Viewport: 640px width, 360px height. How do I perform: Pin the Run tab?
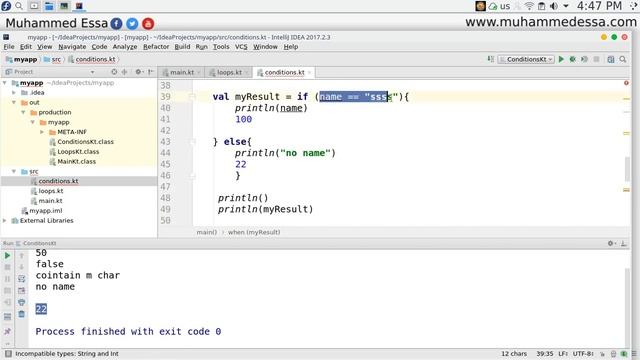tap(7, 331)
